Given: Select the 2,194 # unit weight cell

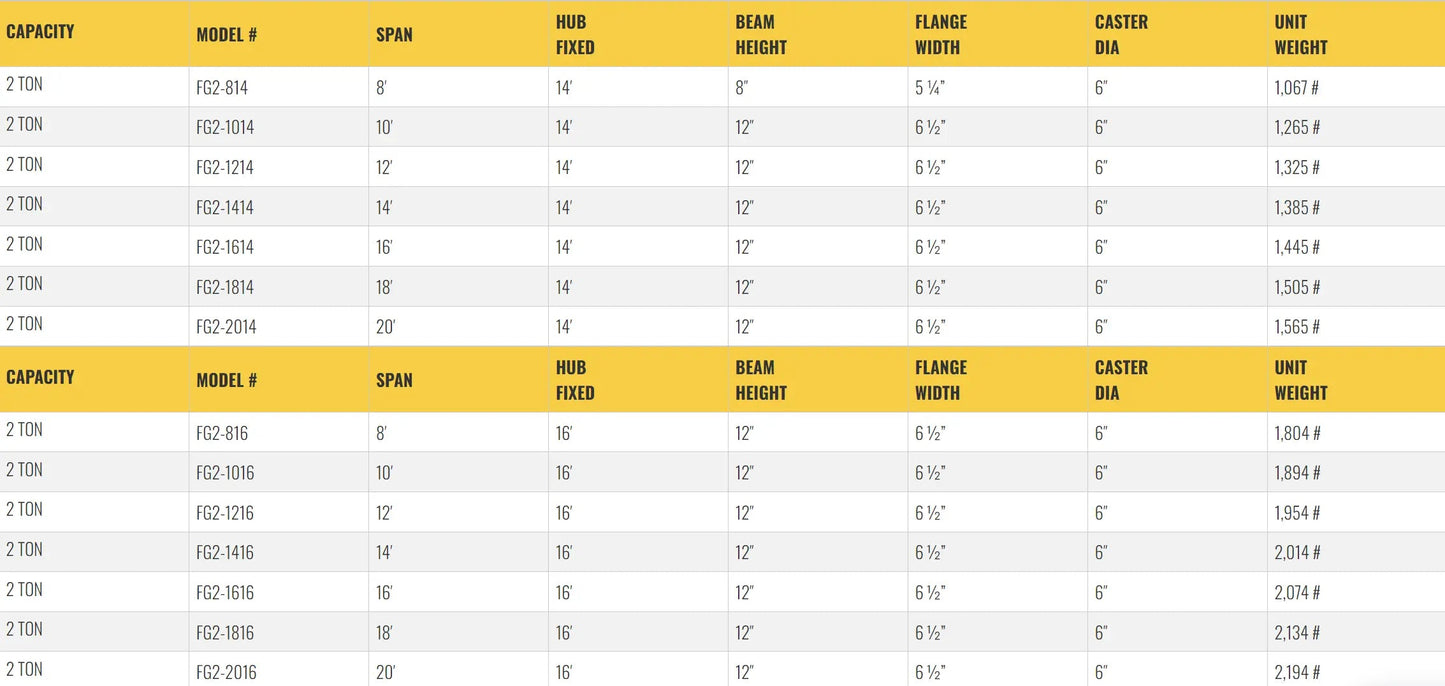Looking at the screenshot, I should point(1297,672).
